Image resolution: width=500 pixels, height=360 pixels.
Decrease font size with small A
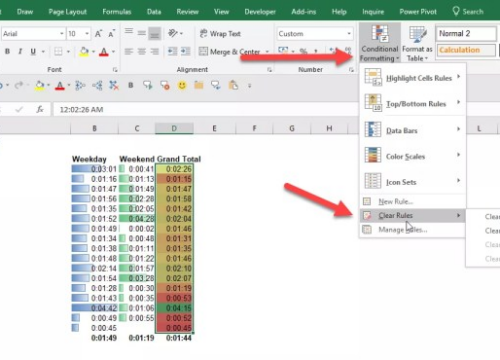click(111, 34)
